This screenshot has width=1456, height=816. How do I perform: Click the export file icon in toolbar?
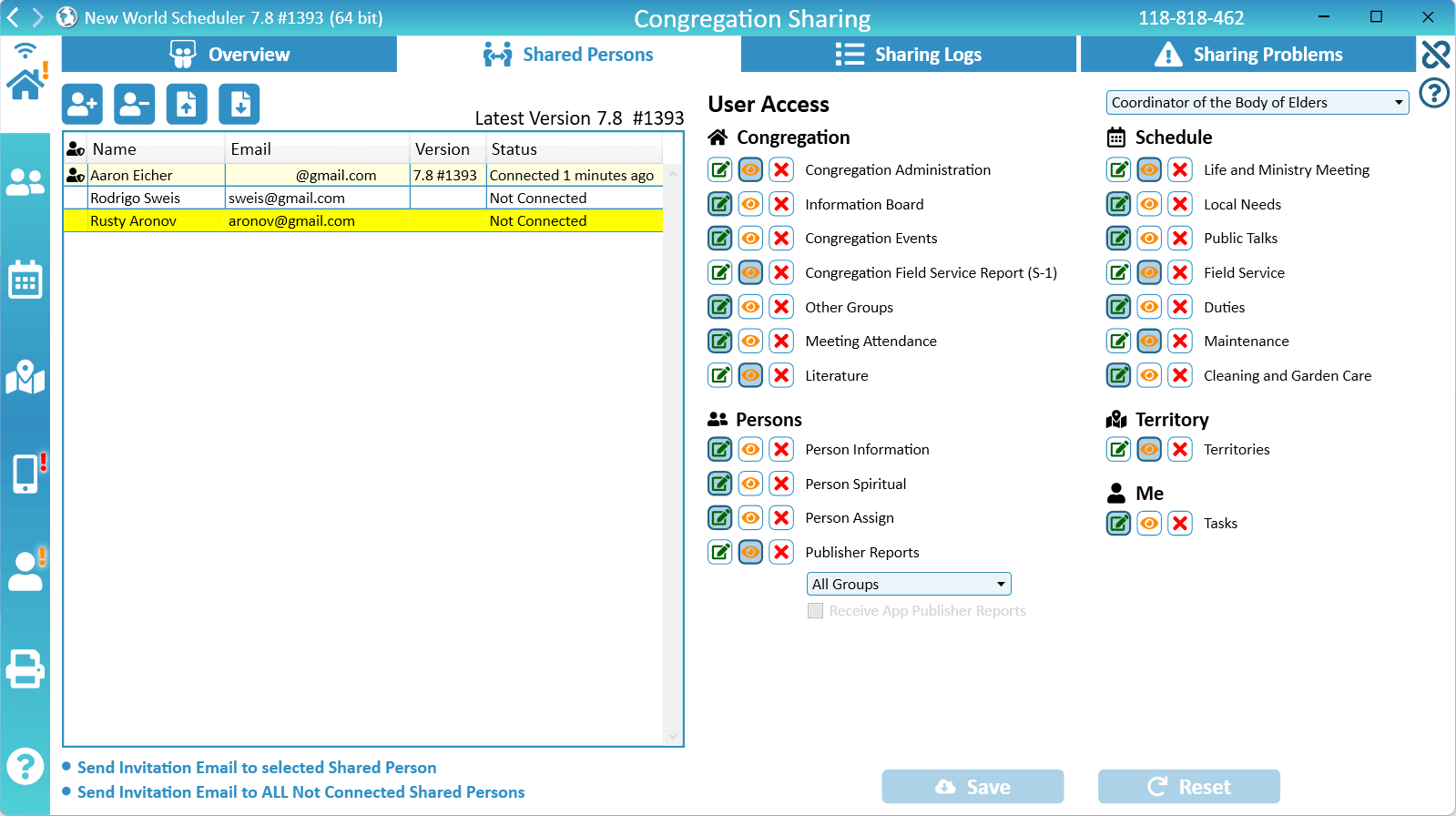[x=187, y=105]
